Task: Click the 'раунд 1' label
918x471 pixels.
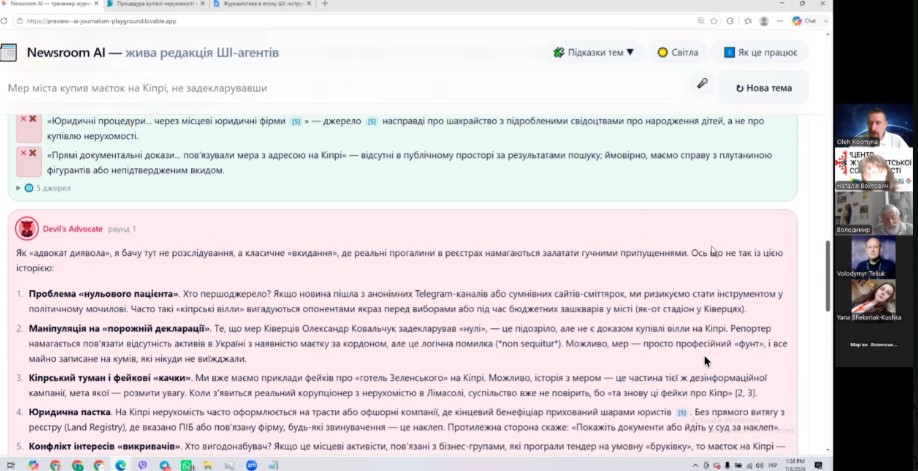Action: click(122, 229)
